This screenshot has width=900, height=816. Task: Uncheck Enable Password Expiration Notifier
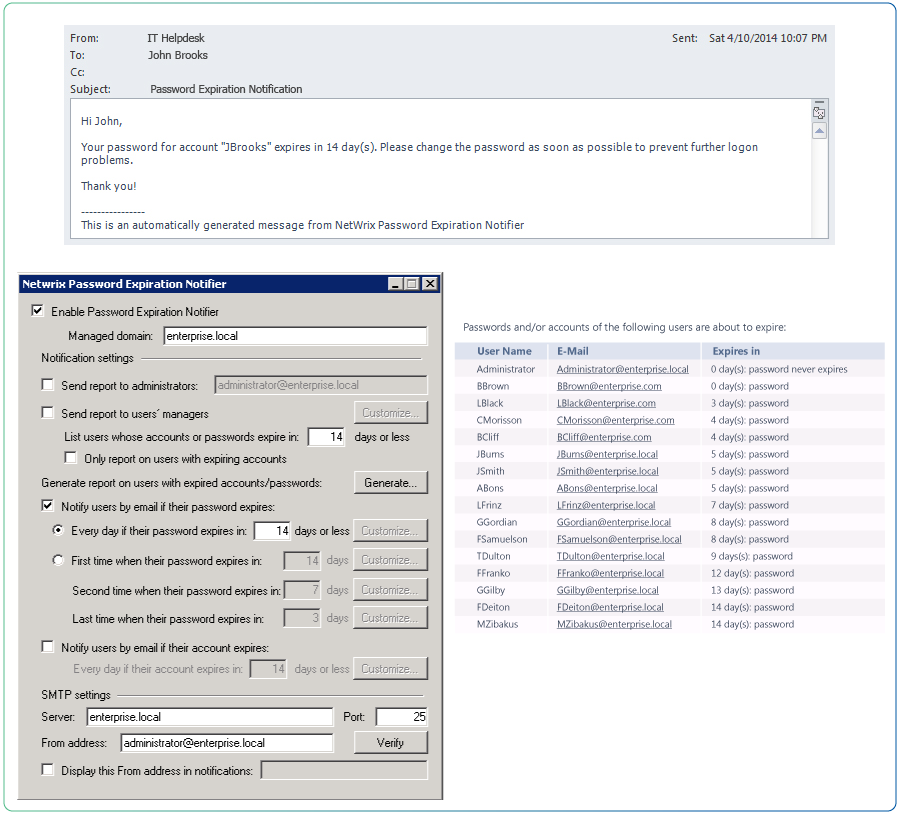click(x=38, y=311)
